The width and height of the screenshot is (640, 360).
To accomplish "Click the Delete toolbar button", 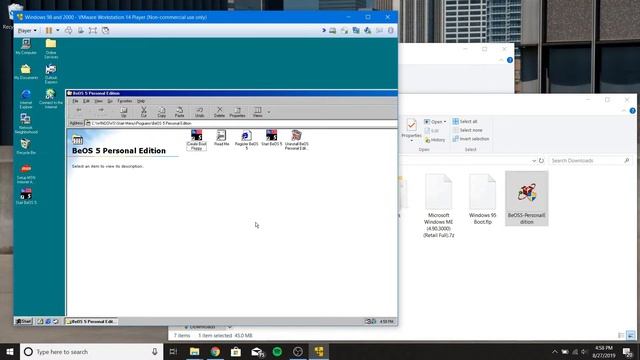I will [x=219, y=112].
